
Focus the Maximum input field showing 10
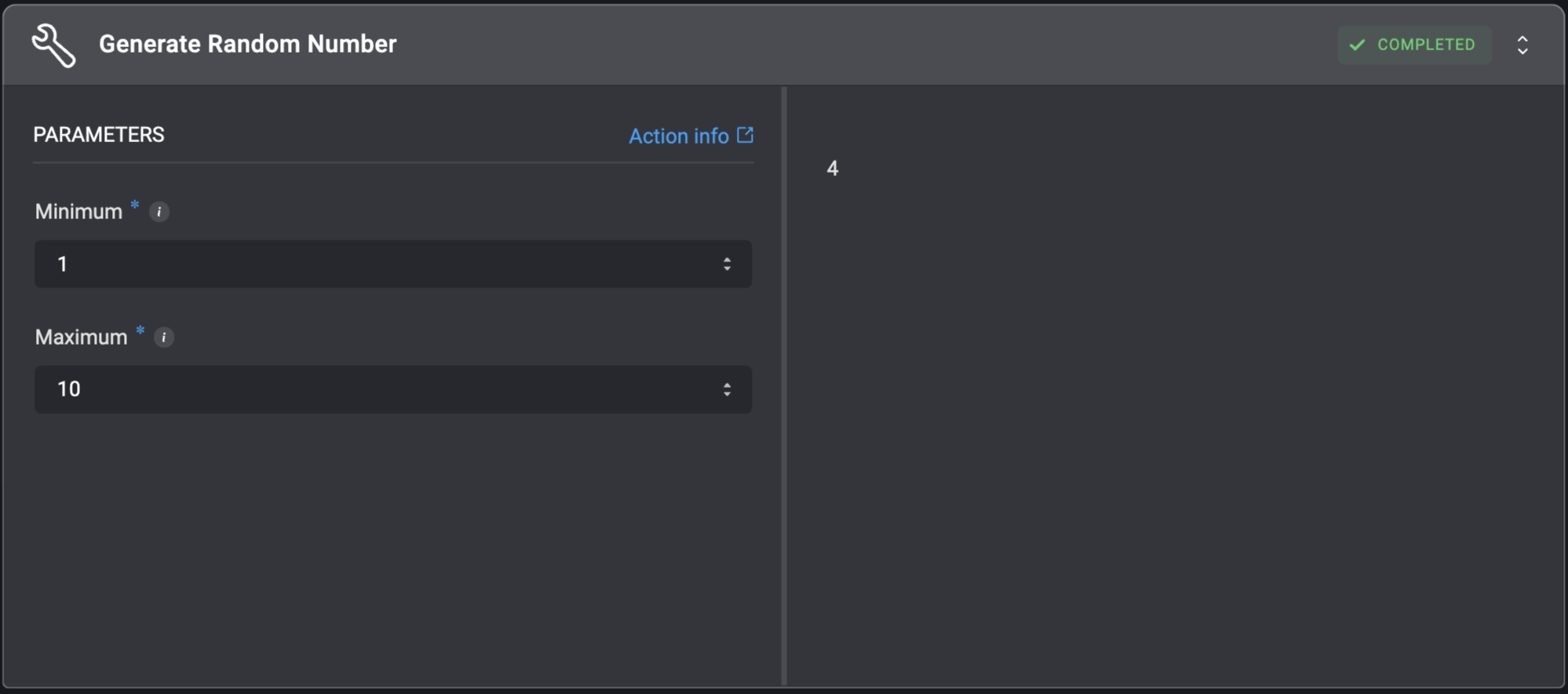click(393, 389)
